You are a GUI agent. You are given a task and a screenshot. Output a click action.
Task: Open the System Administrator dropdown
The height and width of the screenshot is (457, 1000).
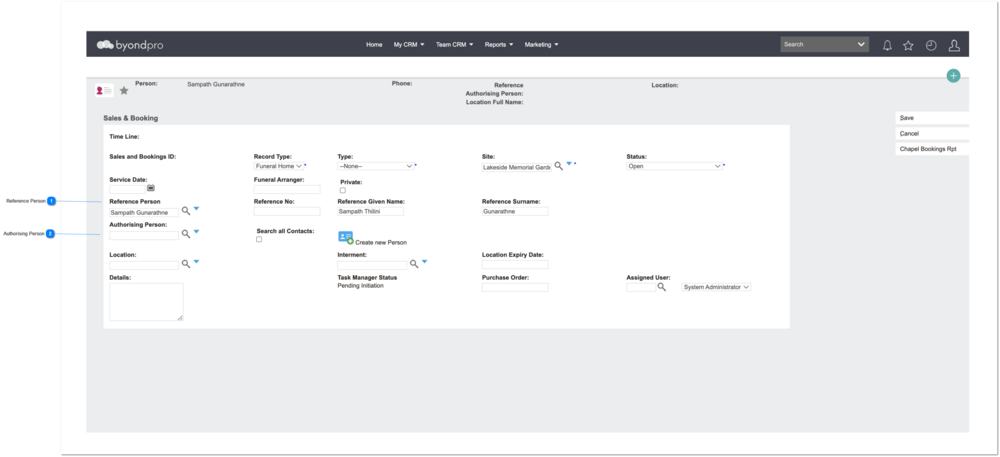point(716,287)
